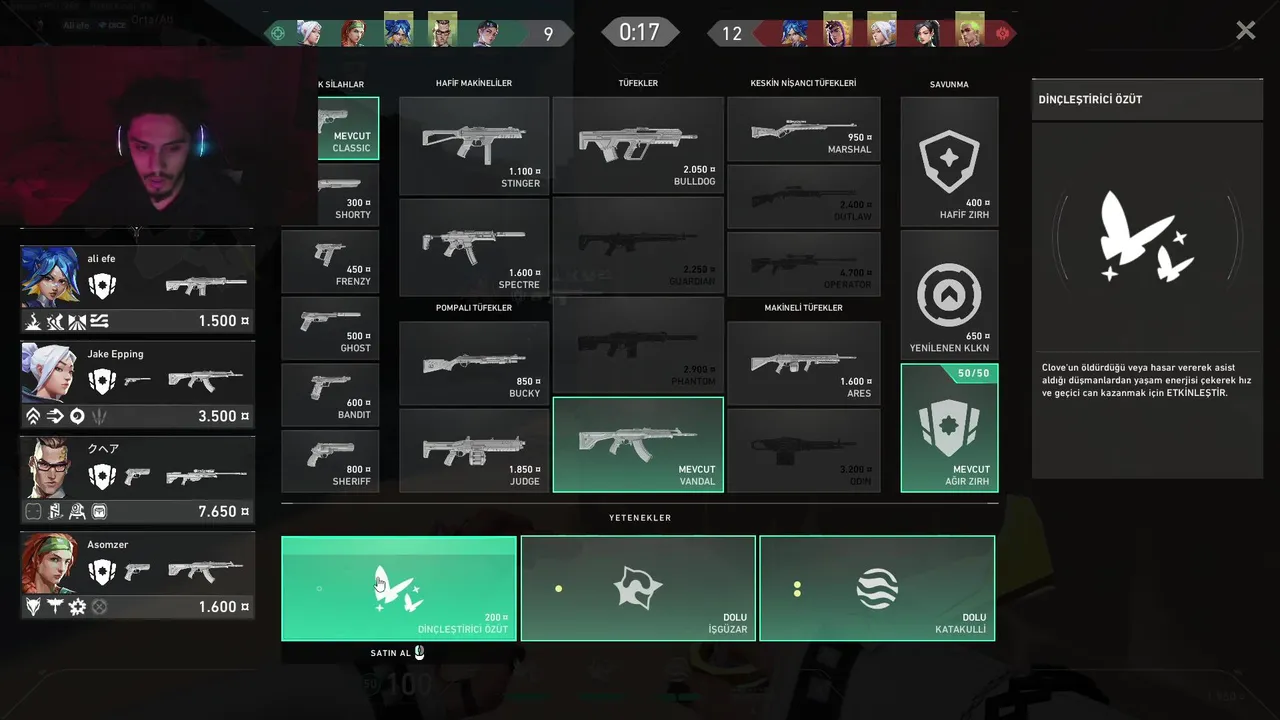The height and width of the screenshot is (720, 1280).
Task: Open teammate Jake Epping's card
Action: [138, 385]
